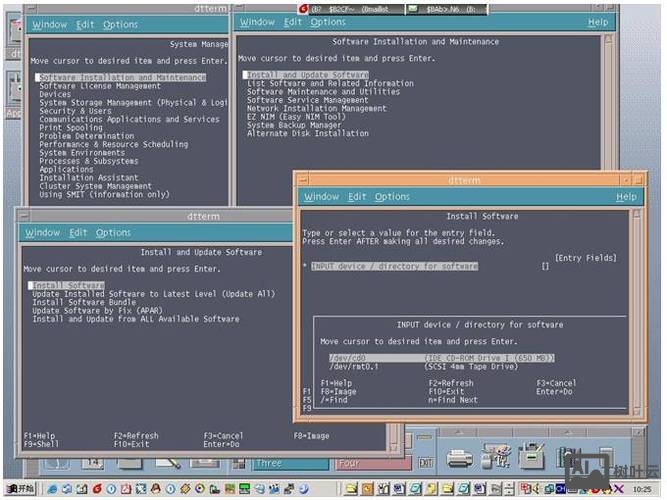Switch to workspace Three on CDE panel
This screenshot has width=667, height=500.
(269, 463)
